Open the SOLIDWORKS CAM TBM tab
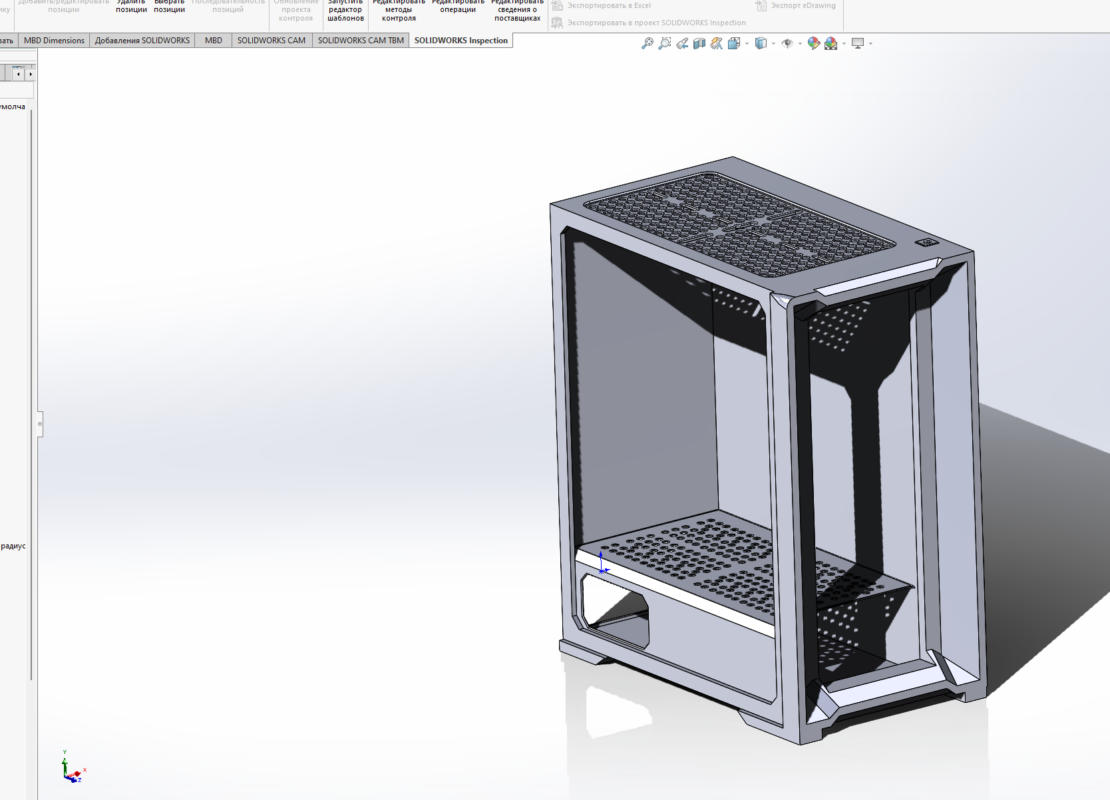 click(360, 40)
